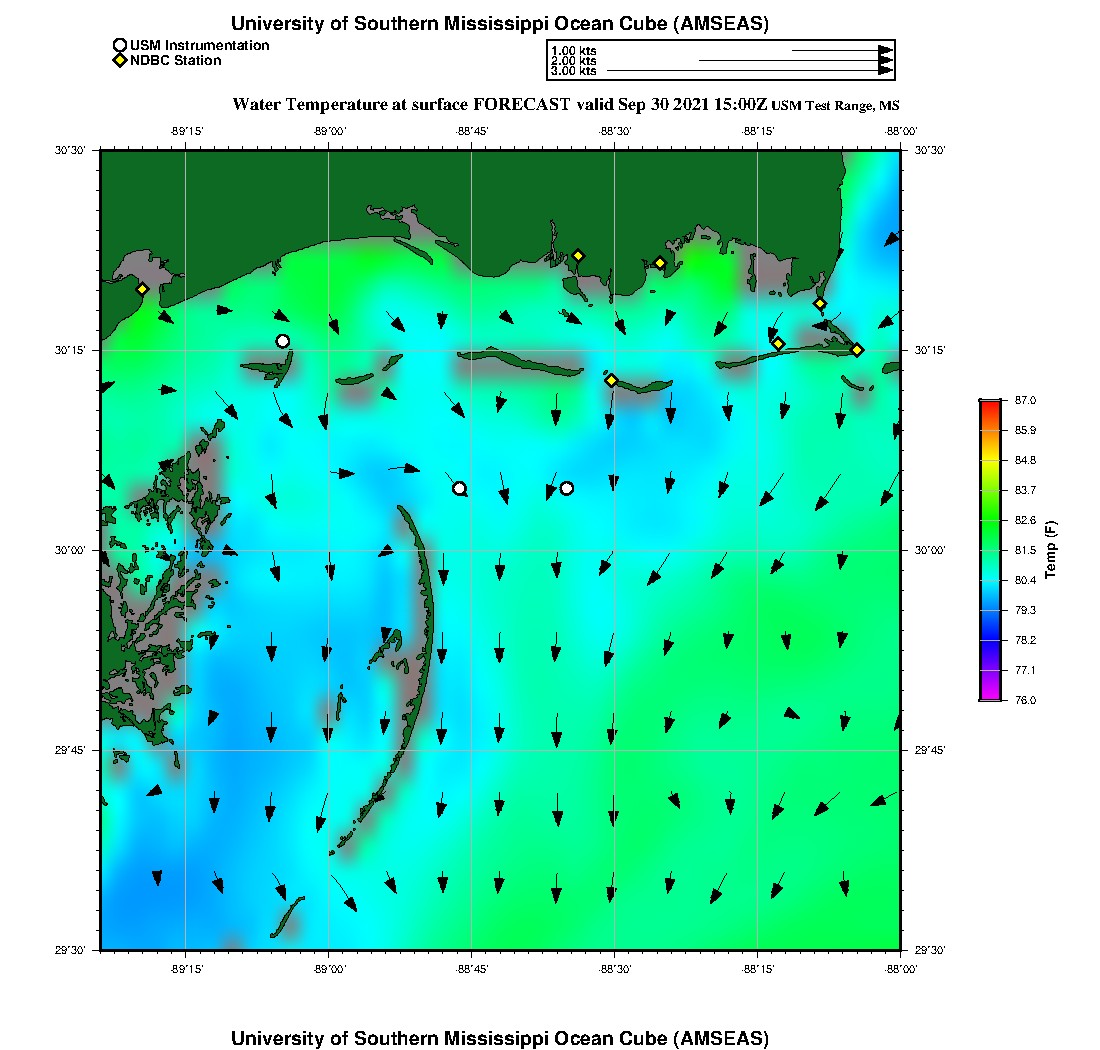
Task: Click the right-axis latitude label 30°00'
Action: coord(930,551)
